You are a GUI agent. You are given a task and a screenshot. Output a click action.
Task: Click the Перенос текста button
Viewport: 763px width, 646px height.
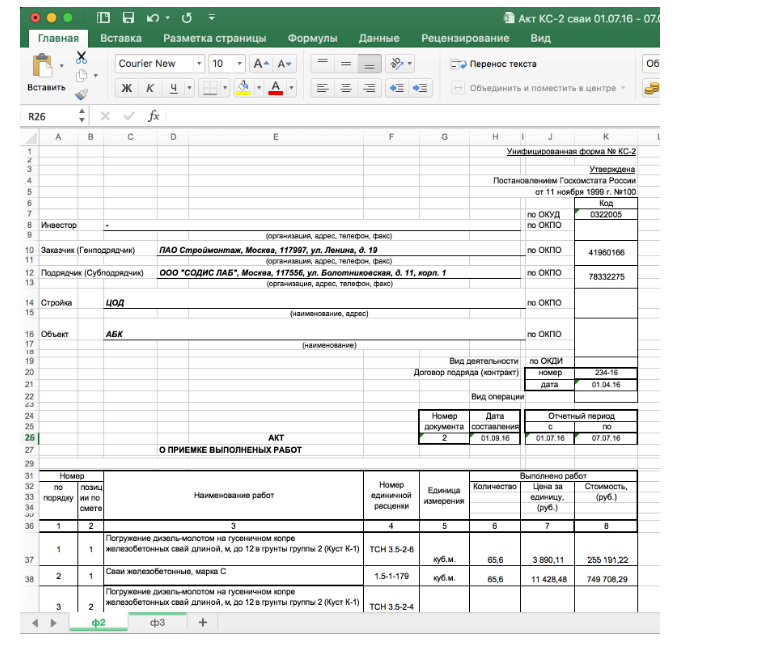coord(494,64)
